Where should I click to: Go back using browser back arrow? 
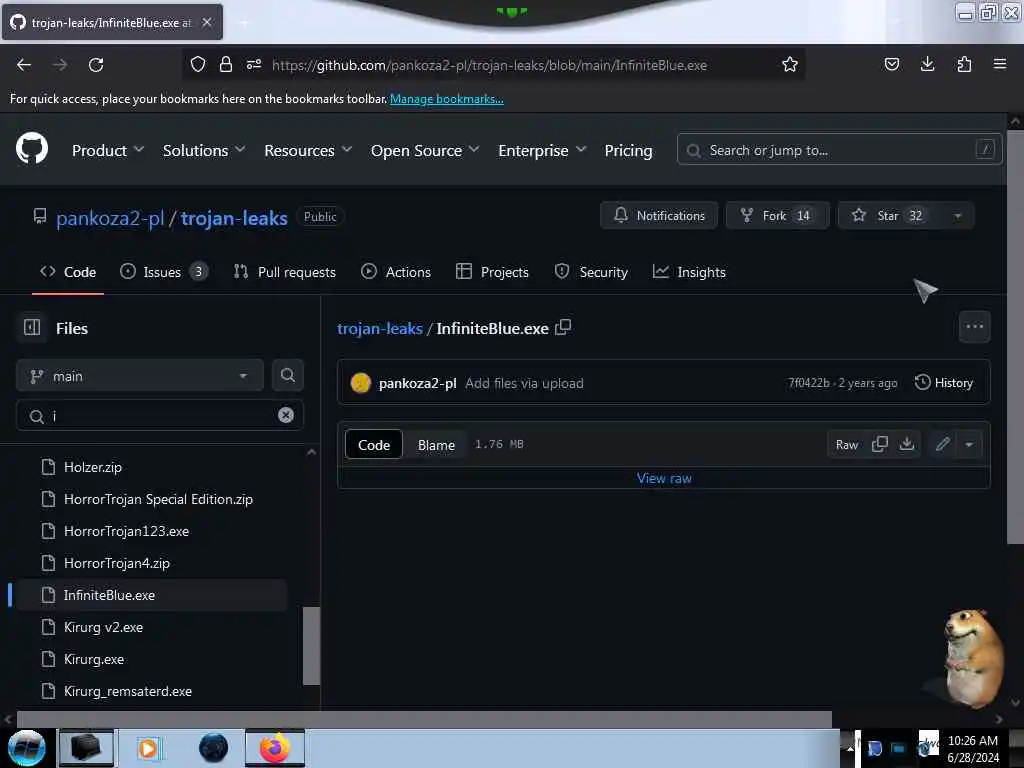(24, 65)
